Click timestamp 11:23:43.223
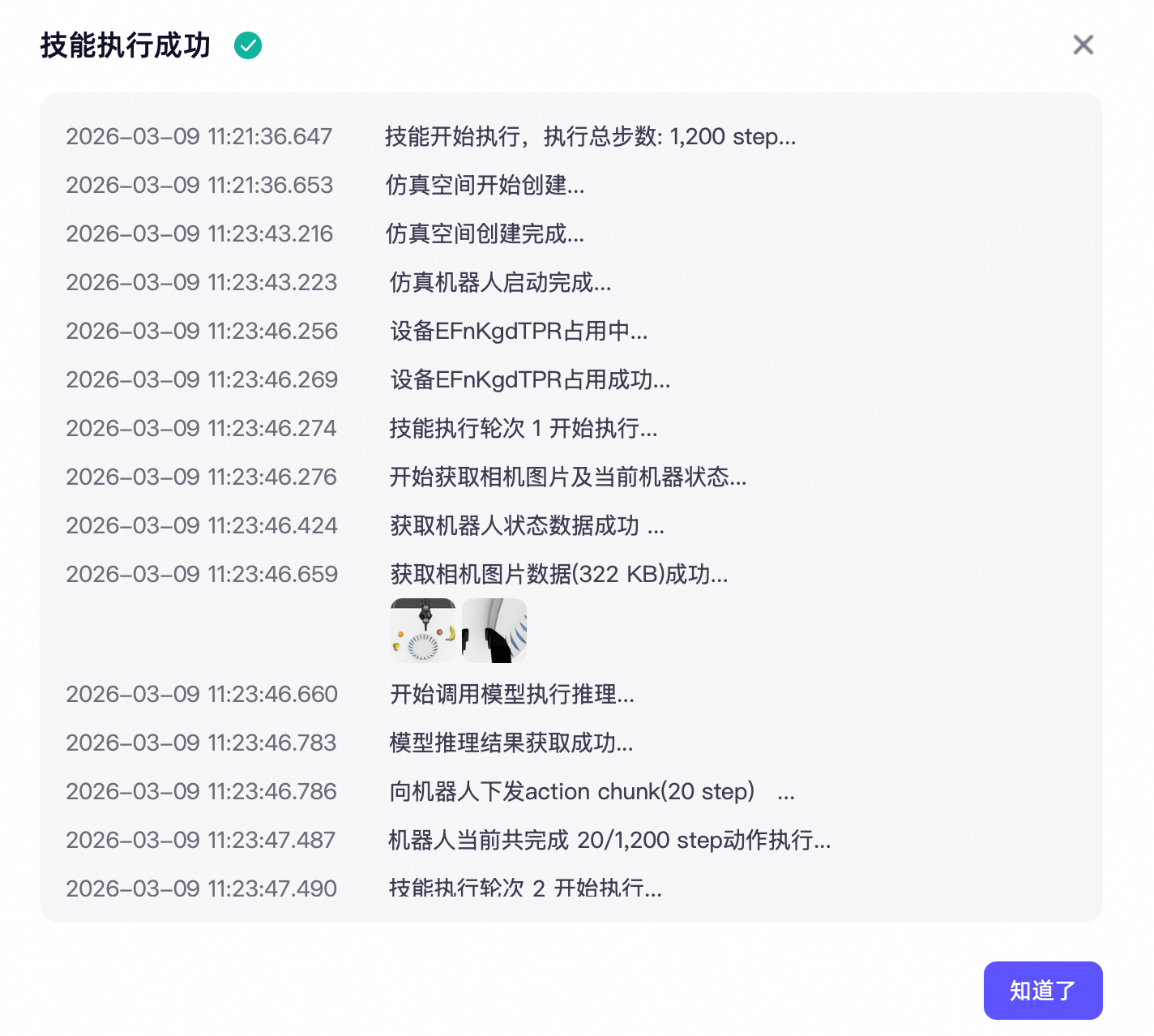The height and width of the screenshot is (1036, 1154). pyautogui.click(x=201, y=282)
